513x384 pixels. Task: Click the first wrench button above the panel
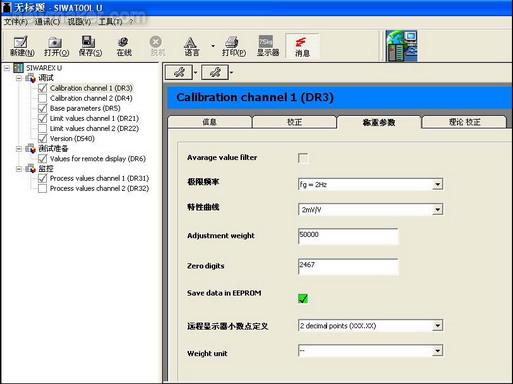click(x=179, y=72)
